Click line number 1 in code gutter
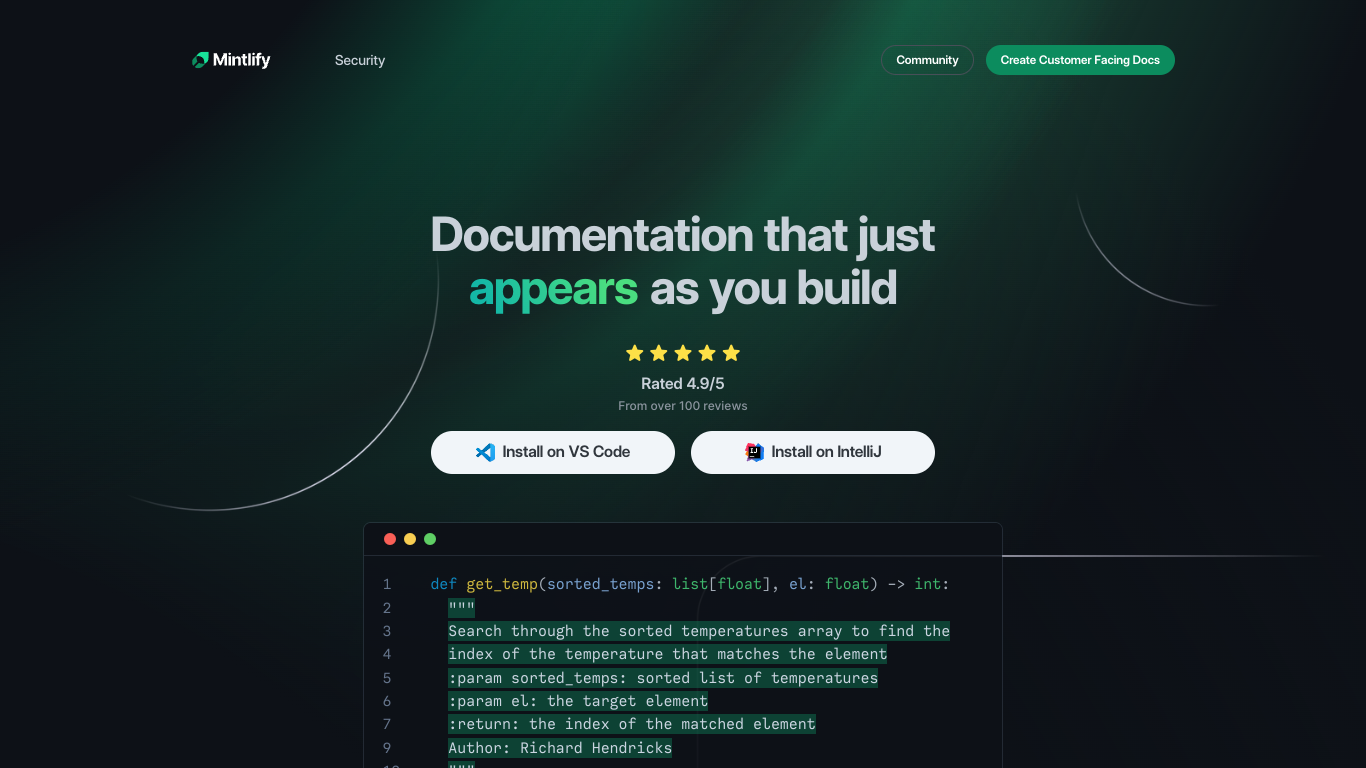 (387, 584)
